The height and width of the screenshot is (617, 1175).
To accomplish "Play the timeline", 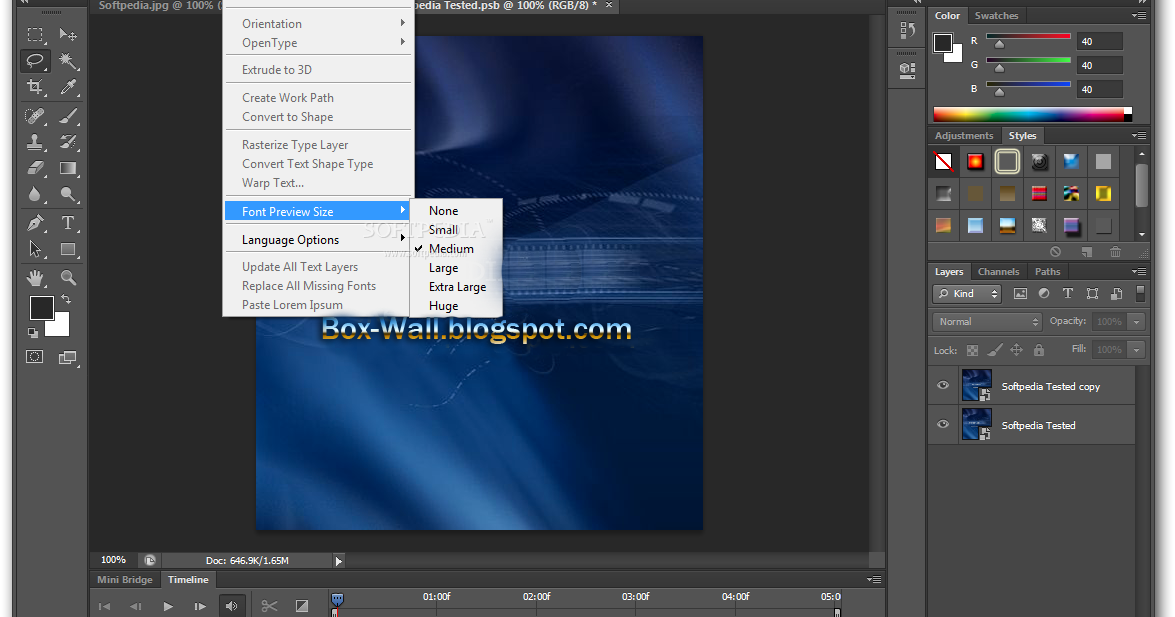I will [168, 607].
